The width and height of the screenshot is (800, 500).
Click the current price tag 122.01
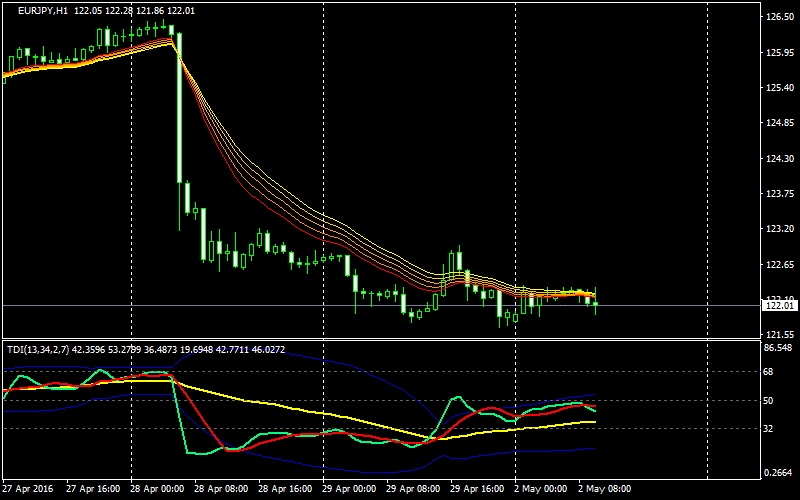point(778,305)
